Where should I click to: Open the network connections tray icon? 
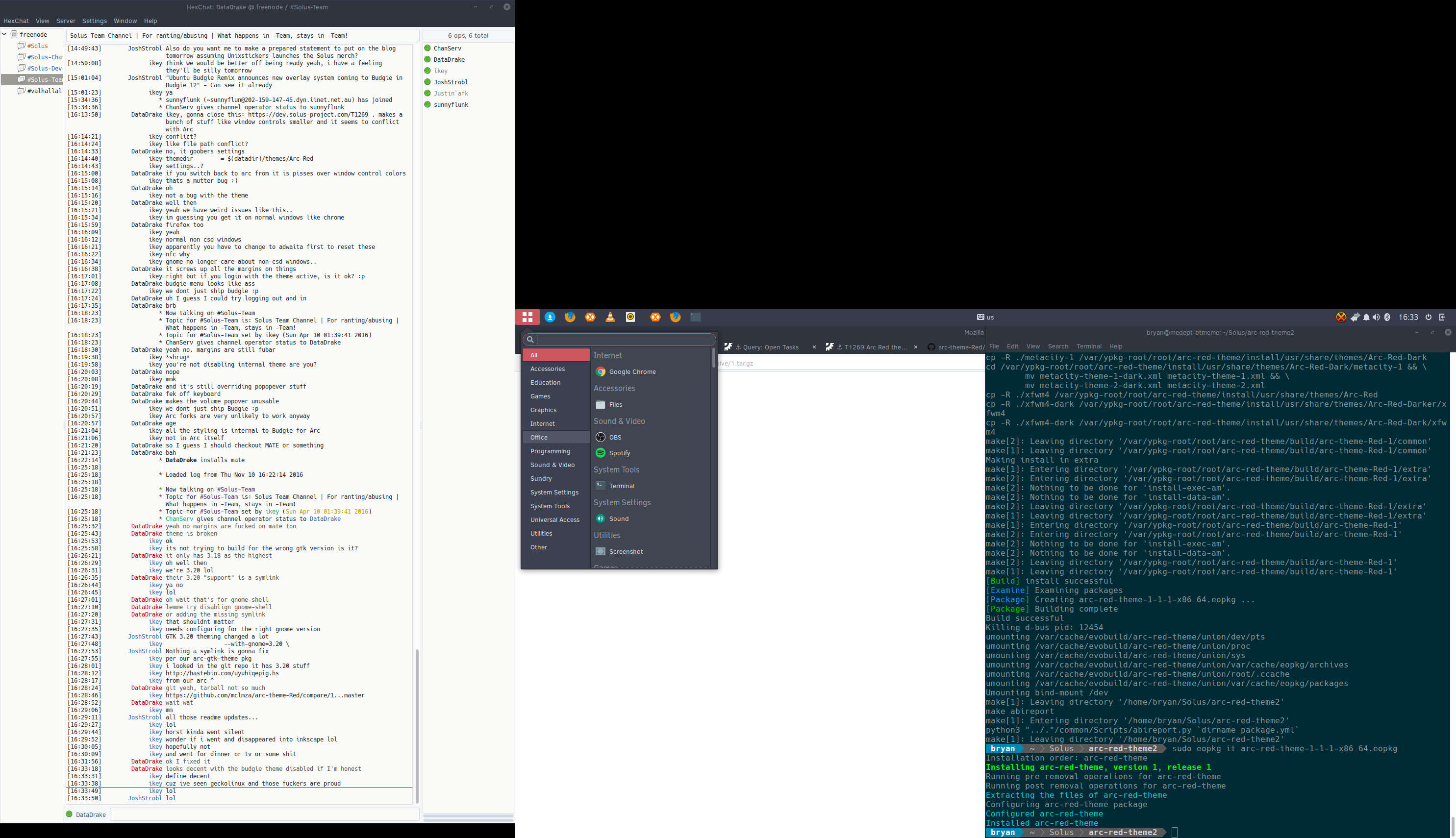1355,317
